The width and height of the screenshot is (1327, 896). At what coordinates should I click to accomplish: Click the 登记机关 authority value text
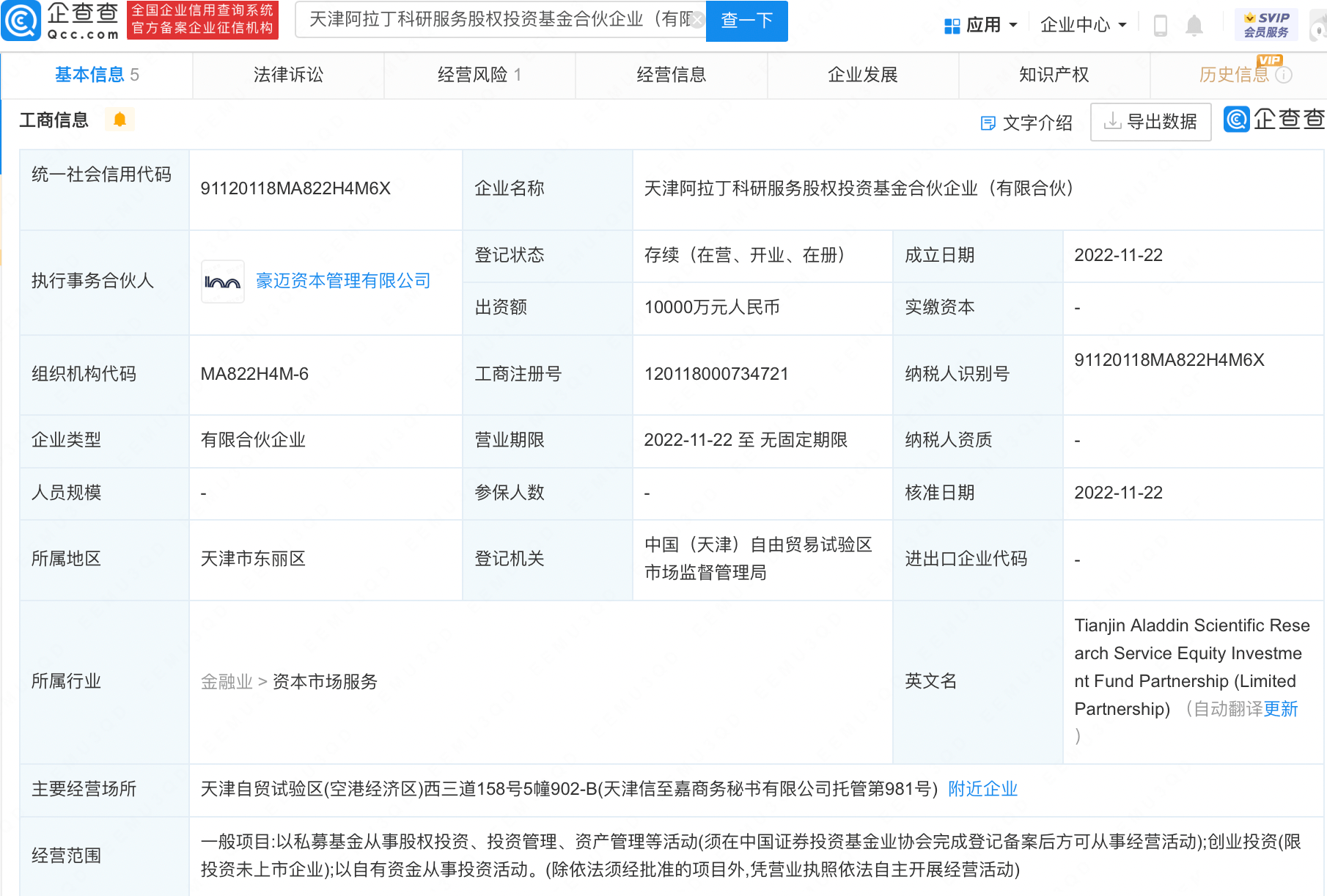(x=758, y=559)
